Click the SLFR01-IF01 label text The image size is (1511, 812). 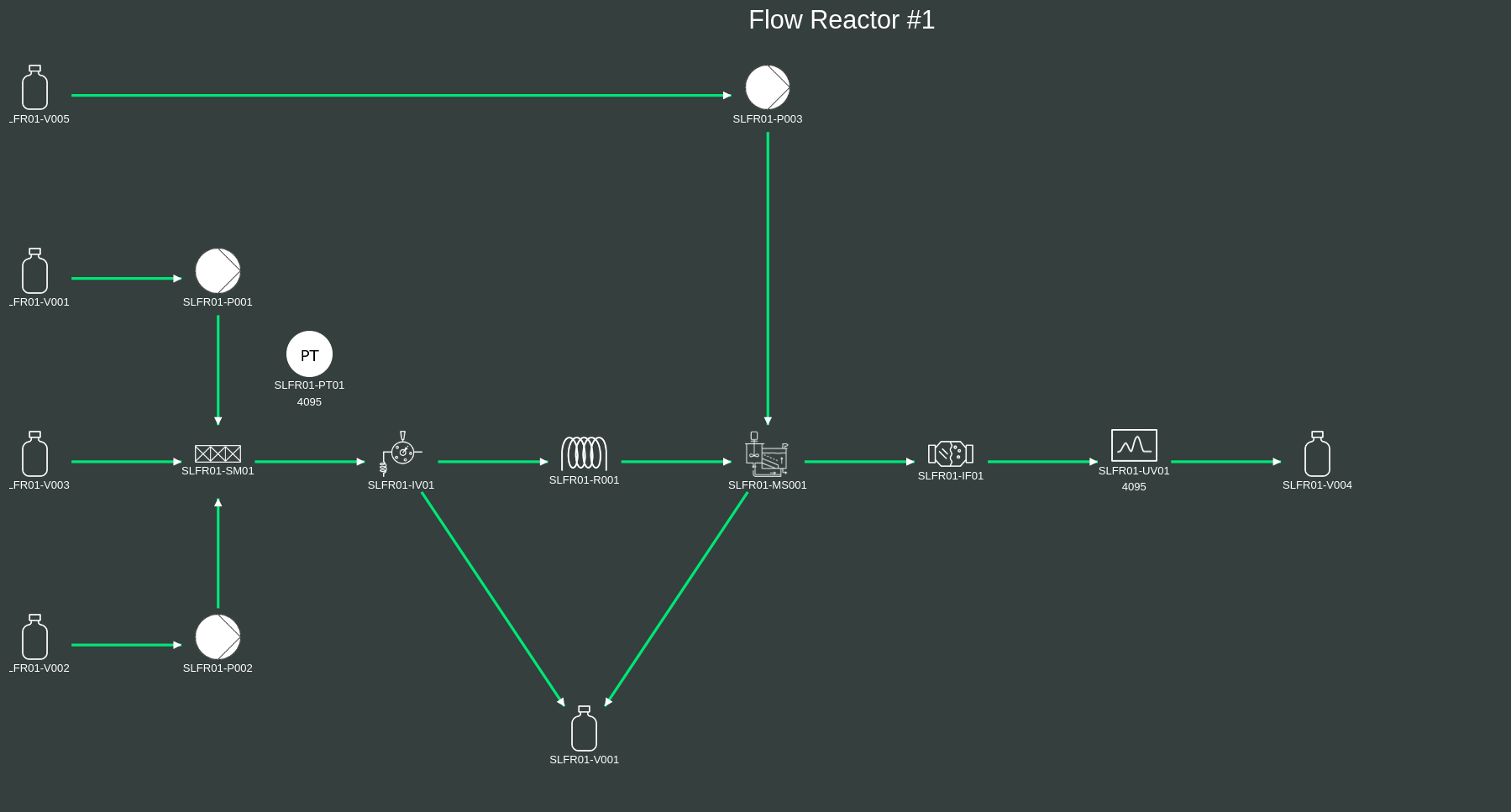tap(950, 476)
